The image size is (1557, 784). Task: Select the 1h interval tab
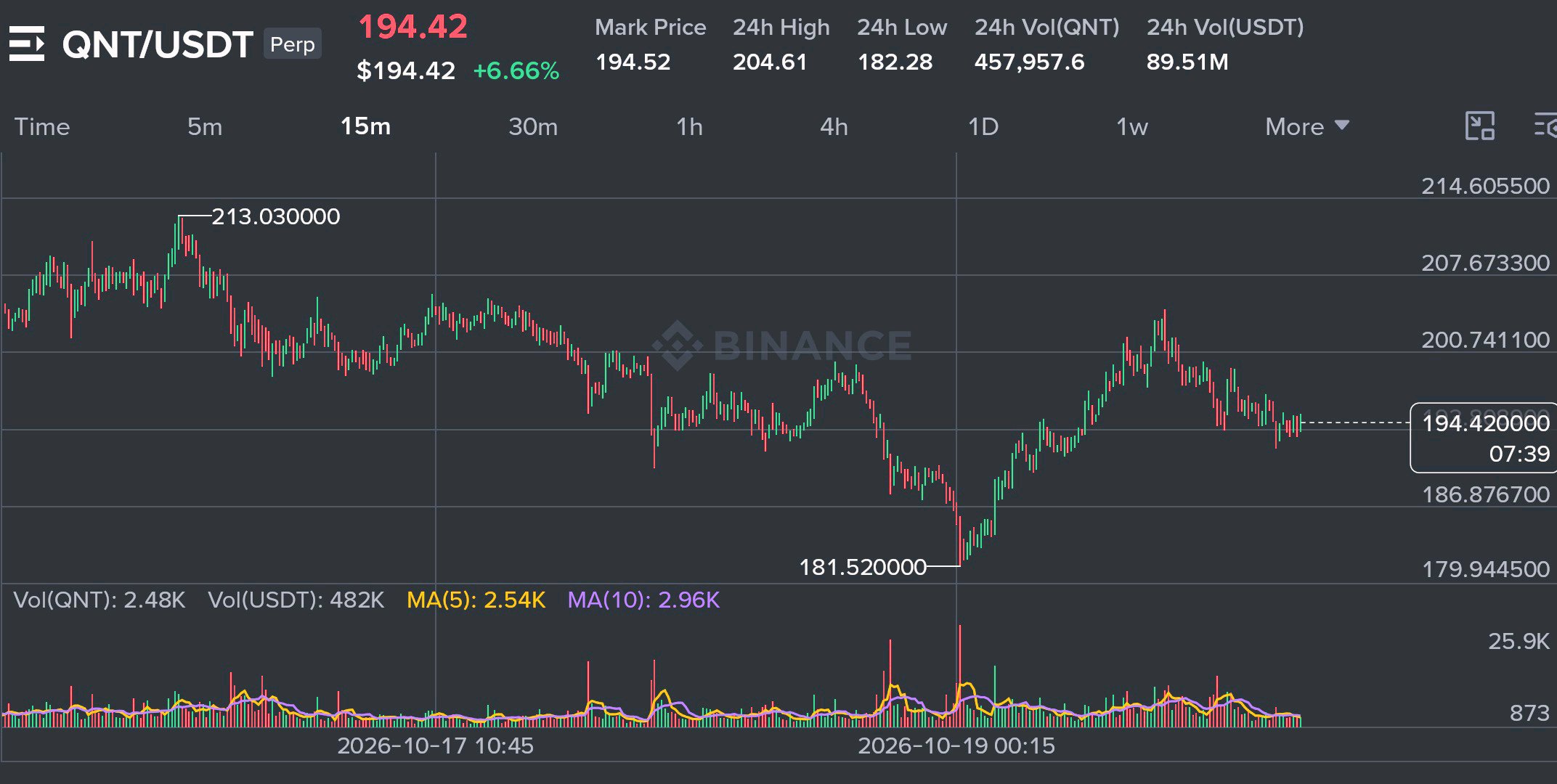click(689, 126)
